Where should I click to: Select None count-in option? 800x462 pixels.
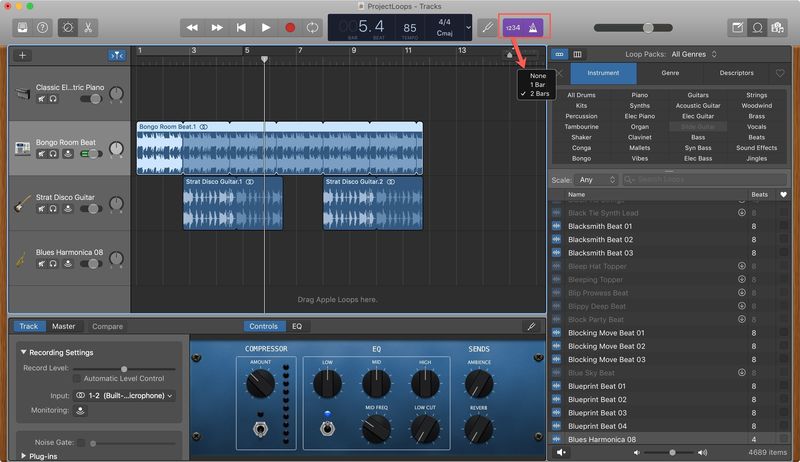[x=538, y=75]
